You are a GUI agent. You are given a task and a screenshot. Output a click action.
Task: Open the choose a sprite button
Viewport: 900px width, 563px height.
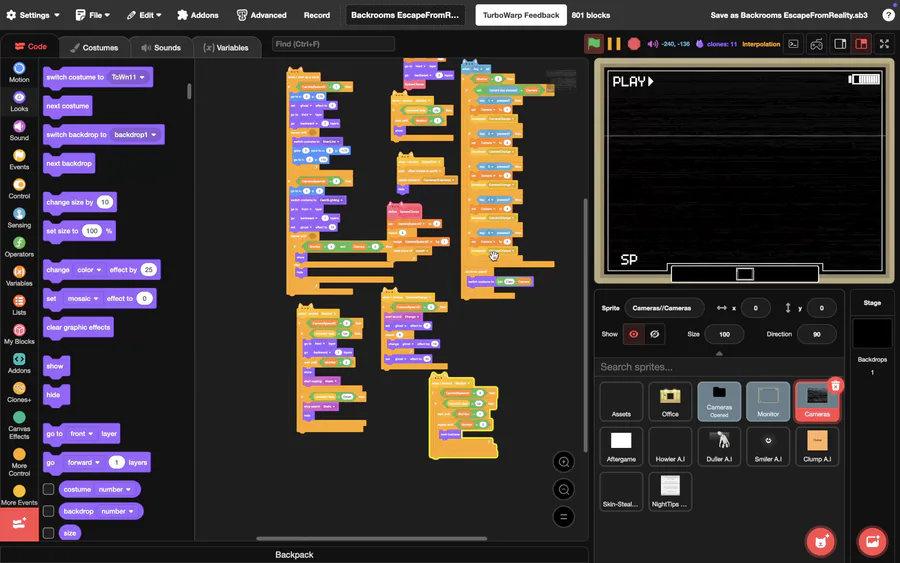821,541
